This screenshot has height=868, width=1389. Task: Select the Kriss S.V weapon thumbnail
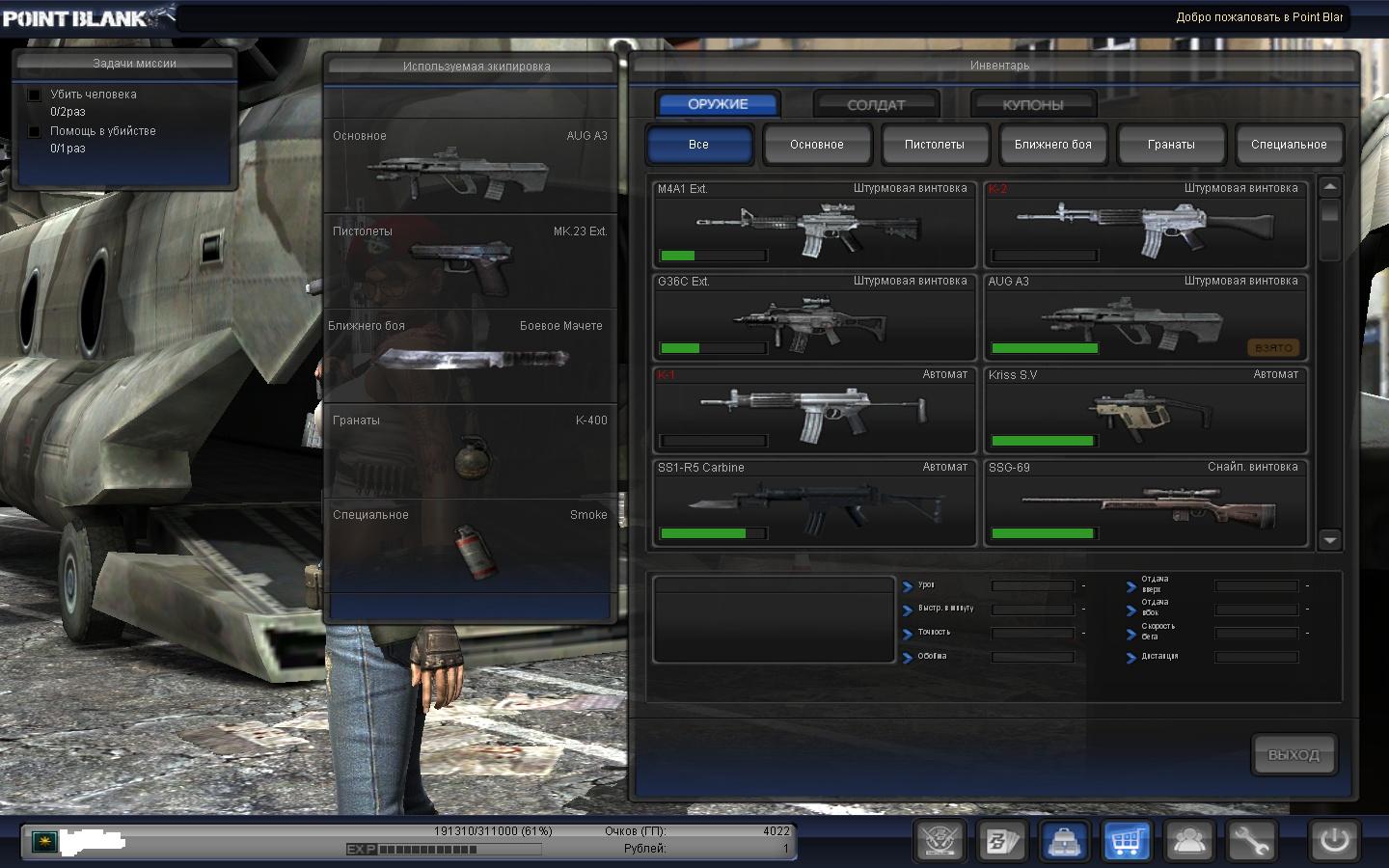(1145, 410)
